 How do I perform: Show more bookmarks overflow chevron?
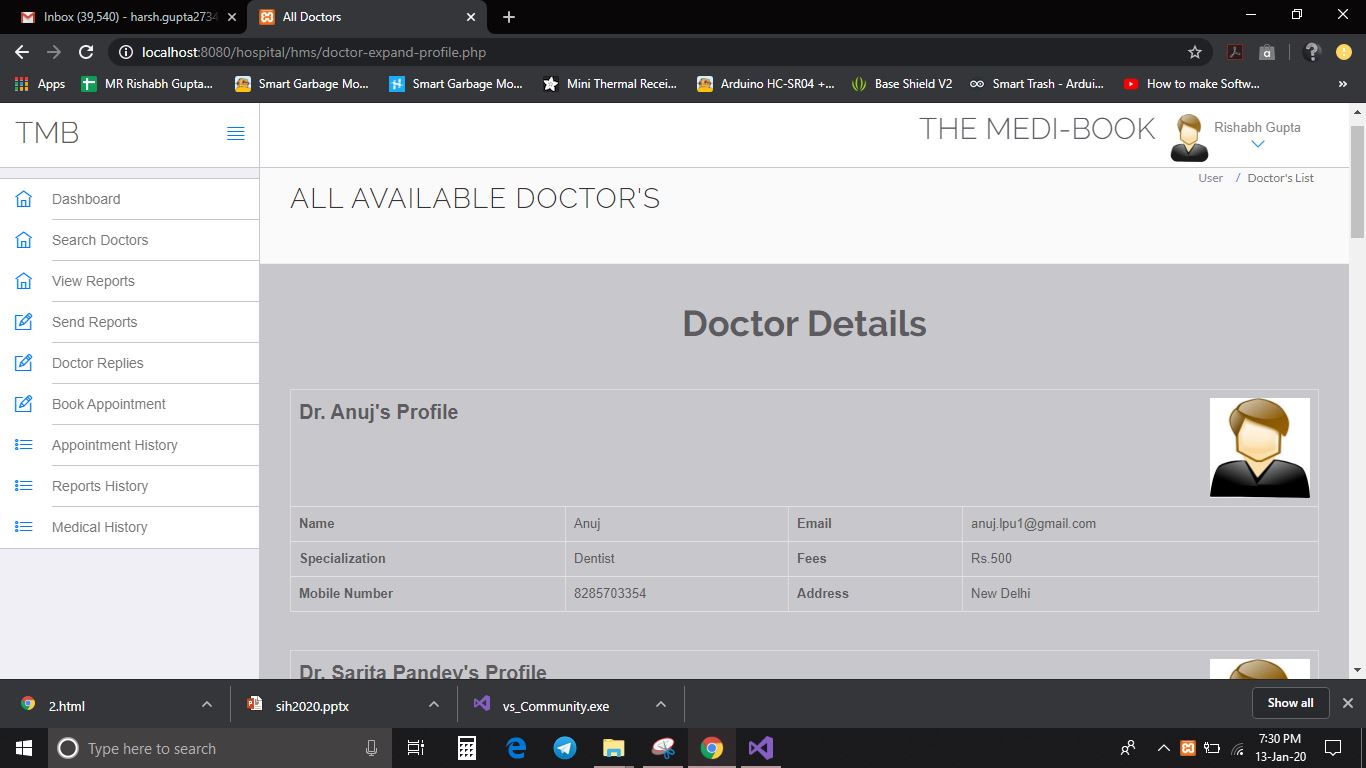pos(1343,84)
